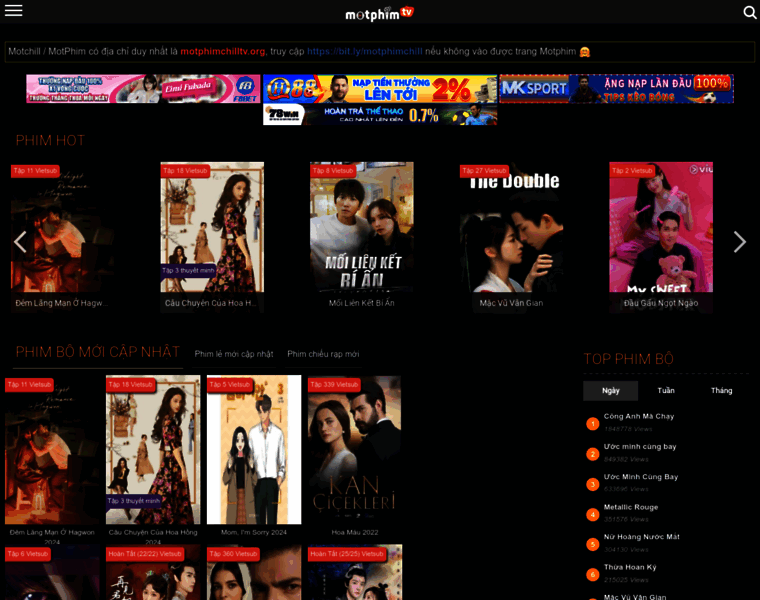Image resolution: width=760 pixels, height=600 pixels.
Task: Click Mối Liên Kết Bí Ẩn caption text
Action: [x=362, y=303]
